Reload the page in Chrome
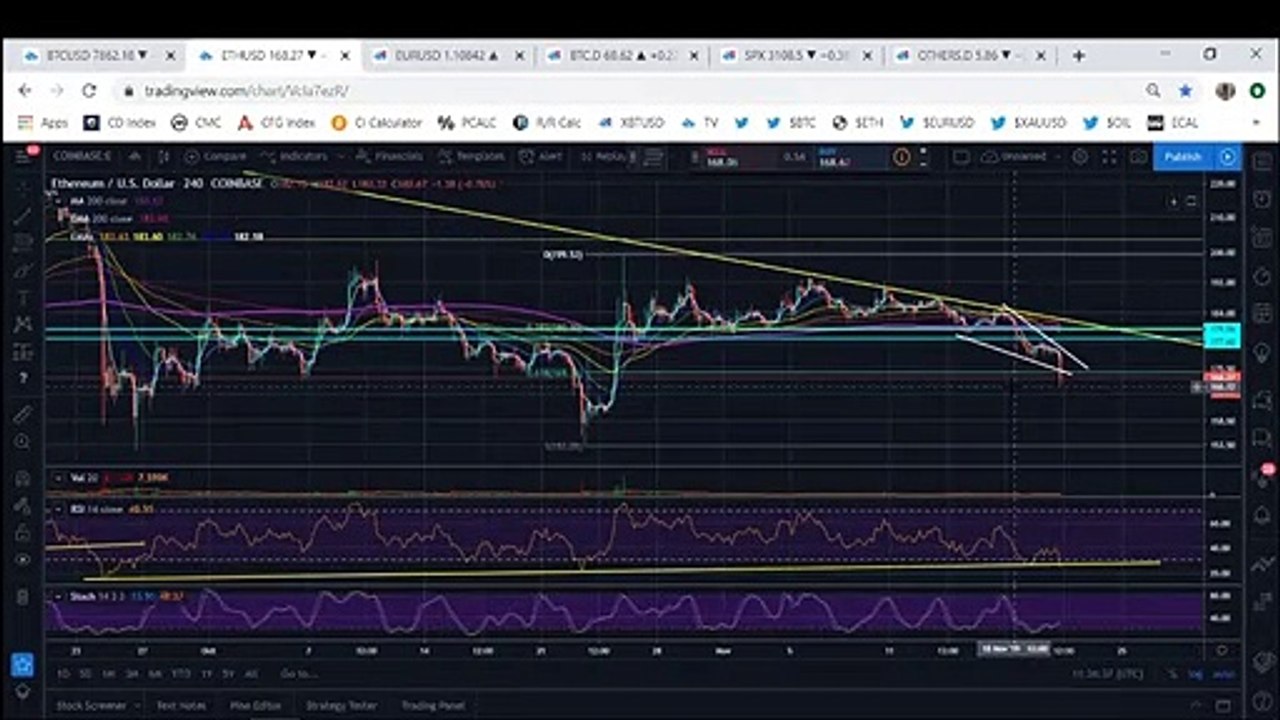Screen dimensions: 1280x720 point(88,91)
